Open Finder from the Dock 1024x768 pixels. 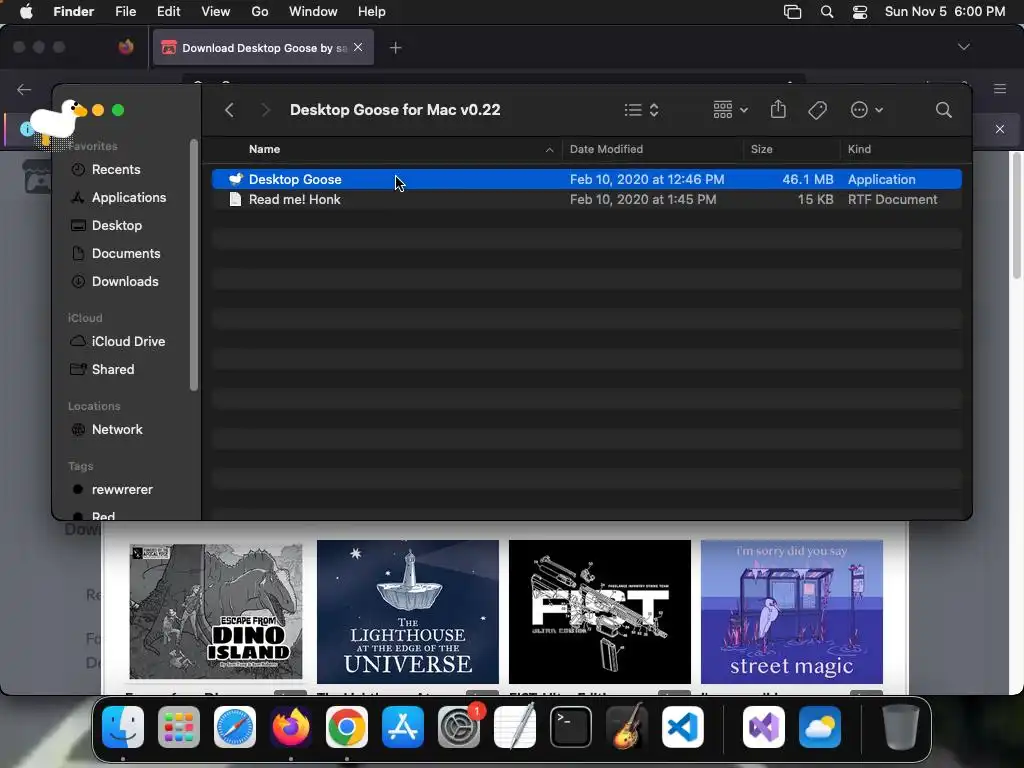tap(123, 727)
